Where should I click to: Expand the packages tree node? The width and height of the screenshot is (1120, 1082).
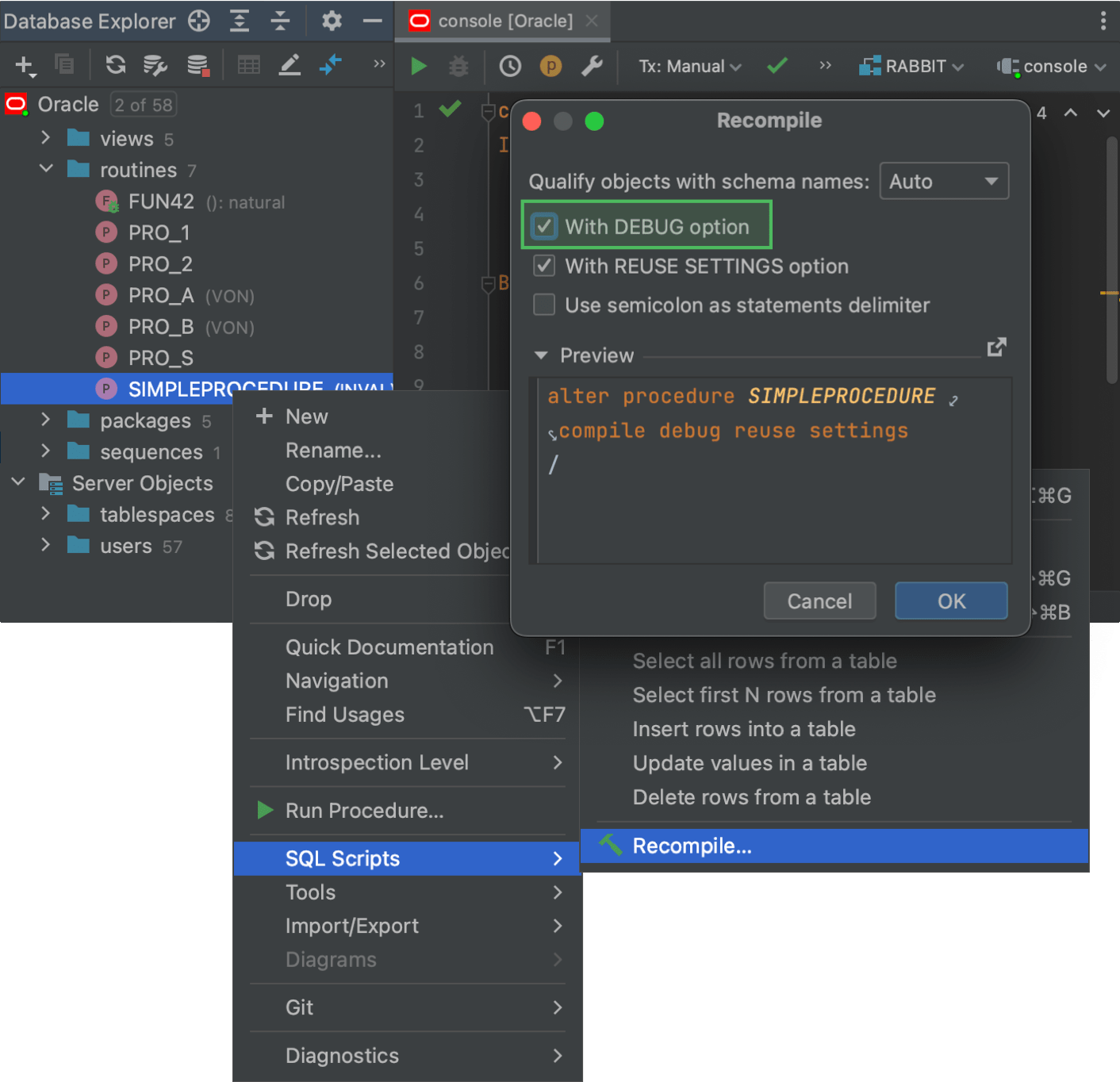pyautogui.click(x=45, y=420)
